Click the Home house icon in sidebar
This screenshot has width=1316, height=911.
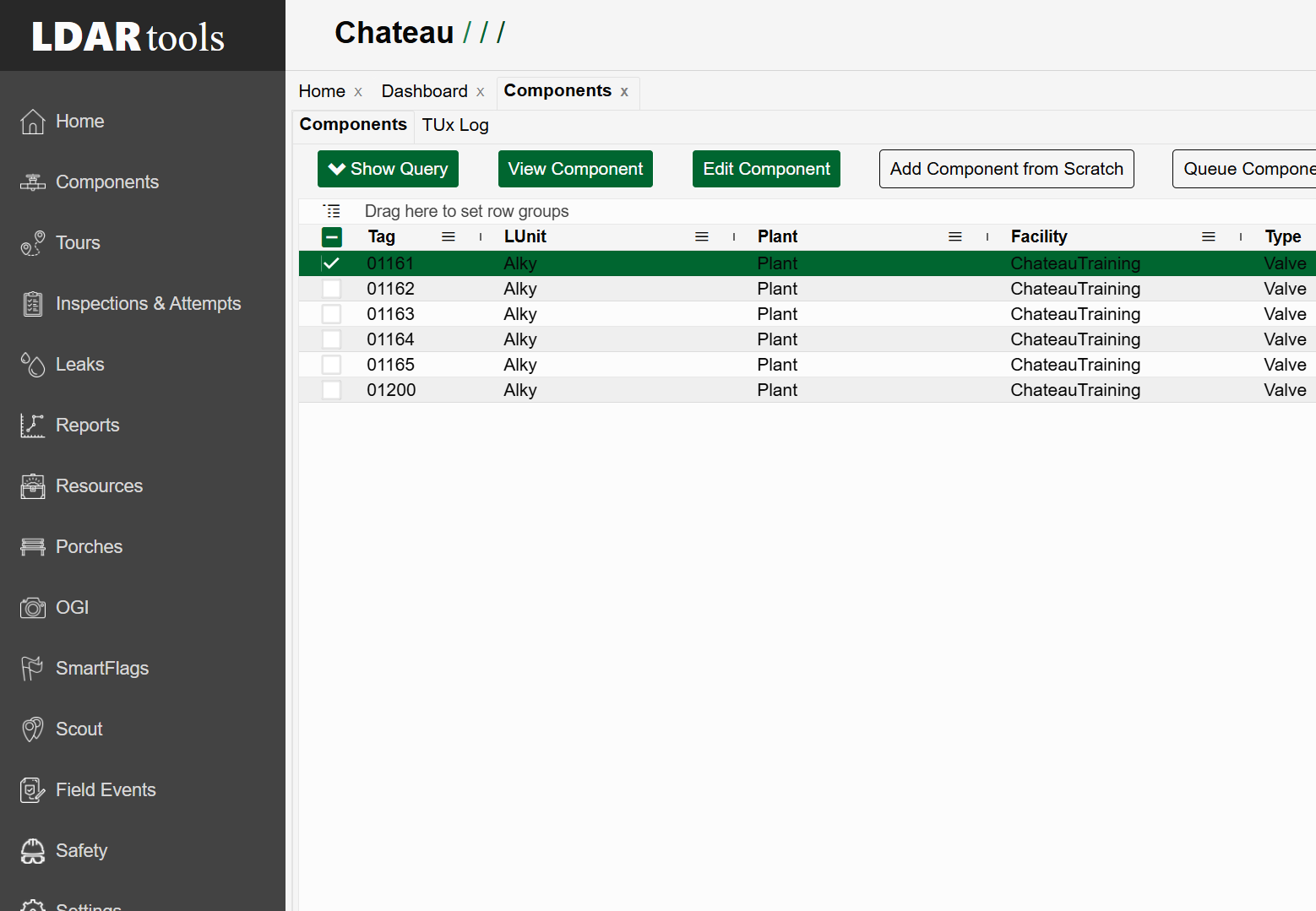[33, 122]
